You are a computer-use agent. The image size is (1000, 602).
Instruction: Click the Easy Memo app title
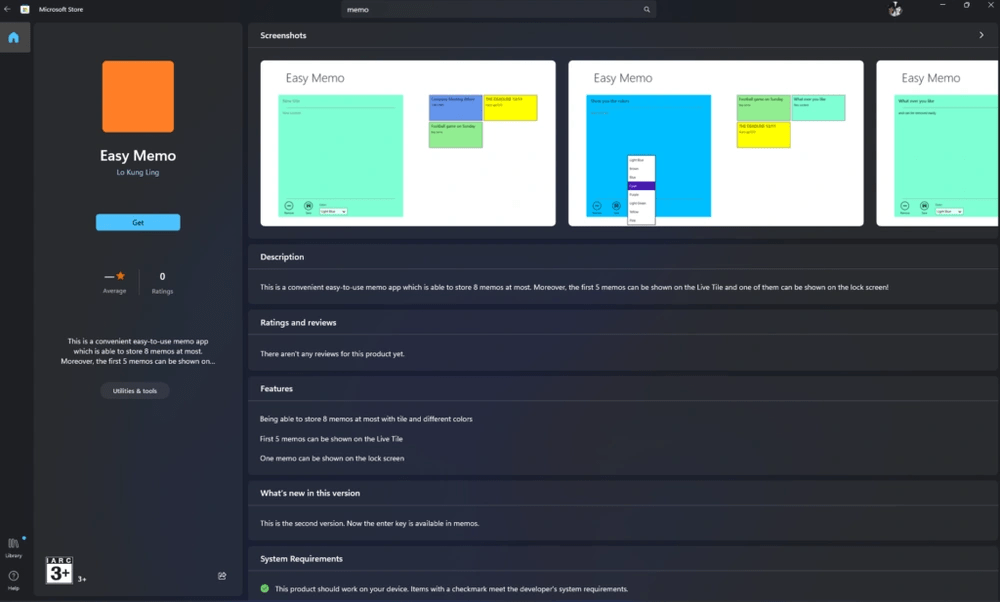pos(138,156)
